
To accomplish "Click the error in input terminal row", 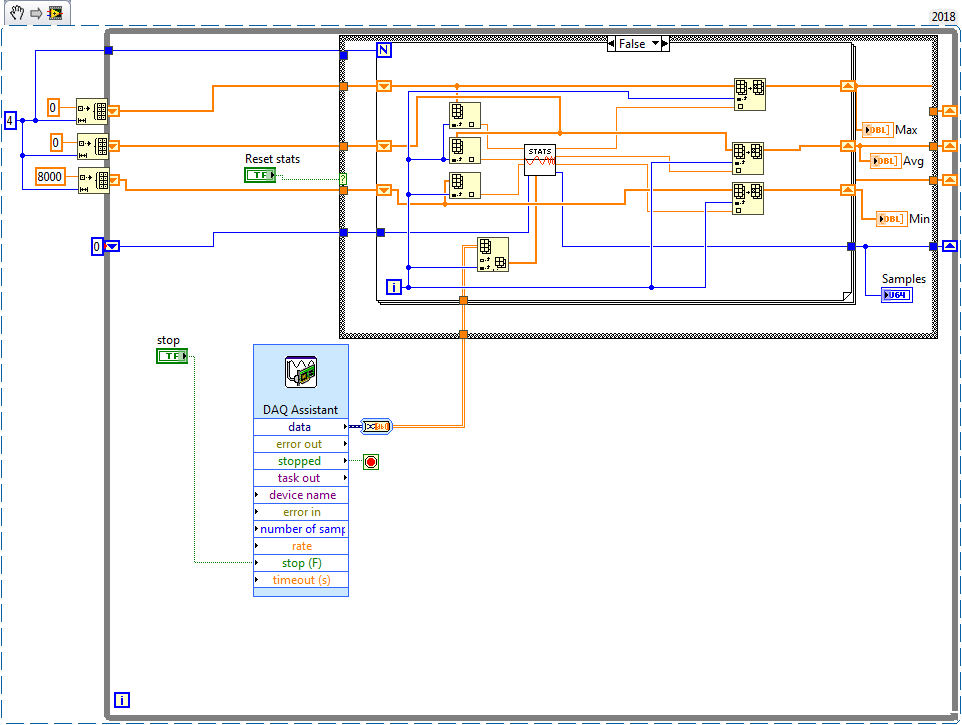I will pos(301,512).
